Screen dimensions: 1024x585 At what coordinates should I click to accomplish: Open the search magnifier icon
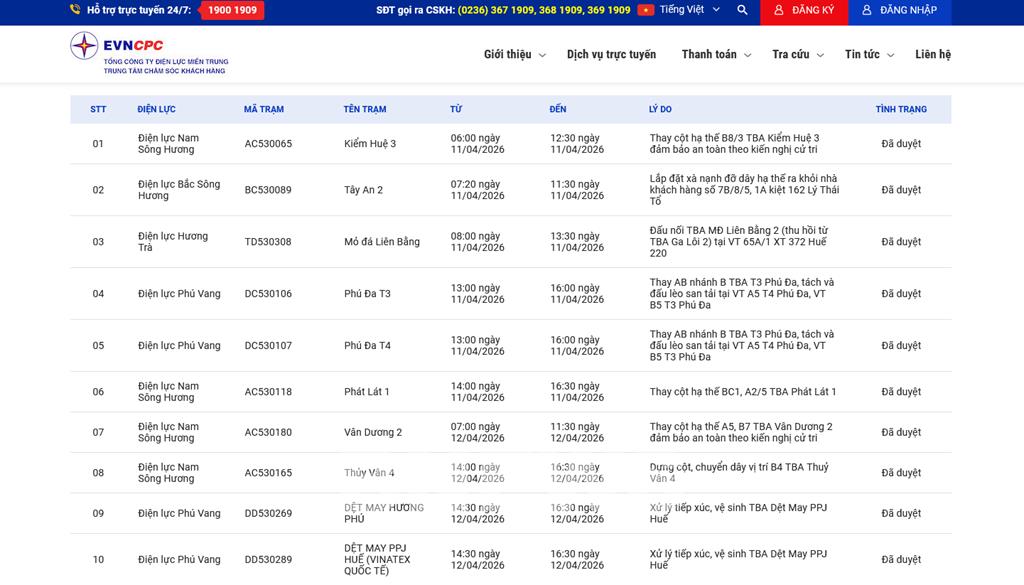[742, 10]
